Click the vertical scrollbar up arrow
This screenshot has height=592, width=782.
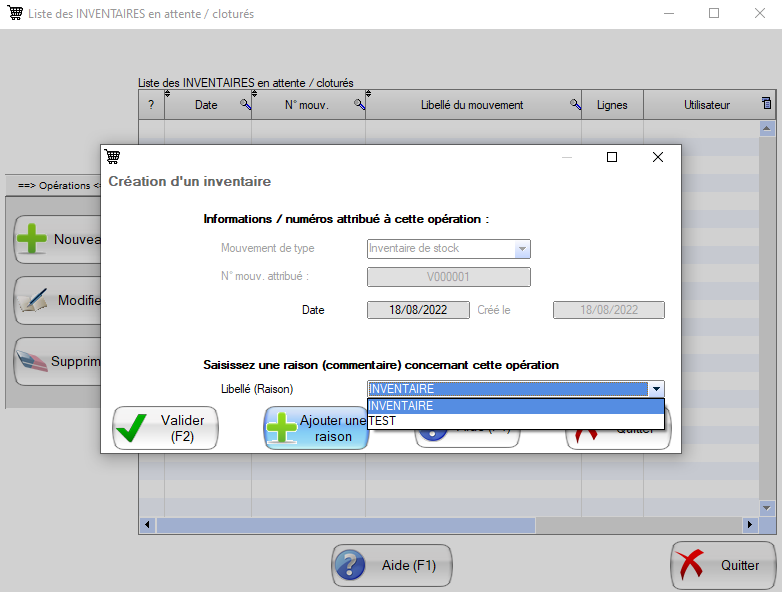767,129
